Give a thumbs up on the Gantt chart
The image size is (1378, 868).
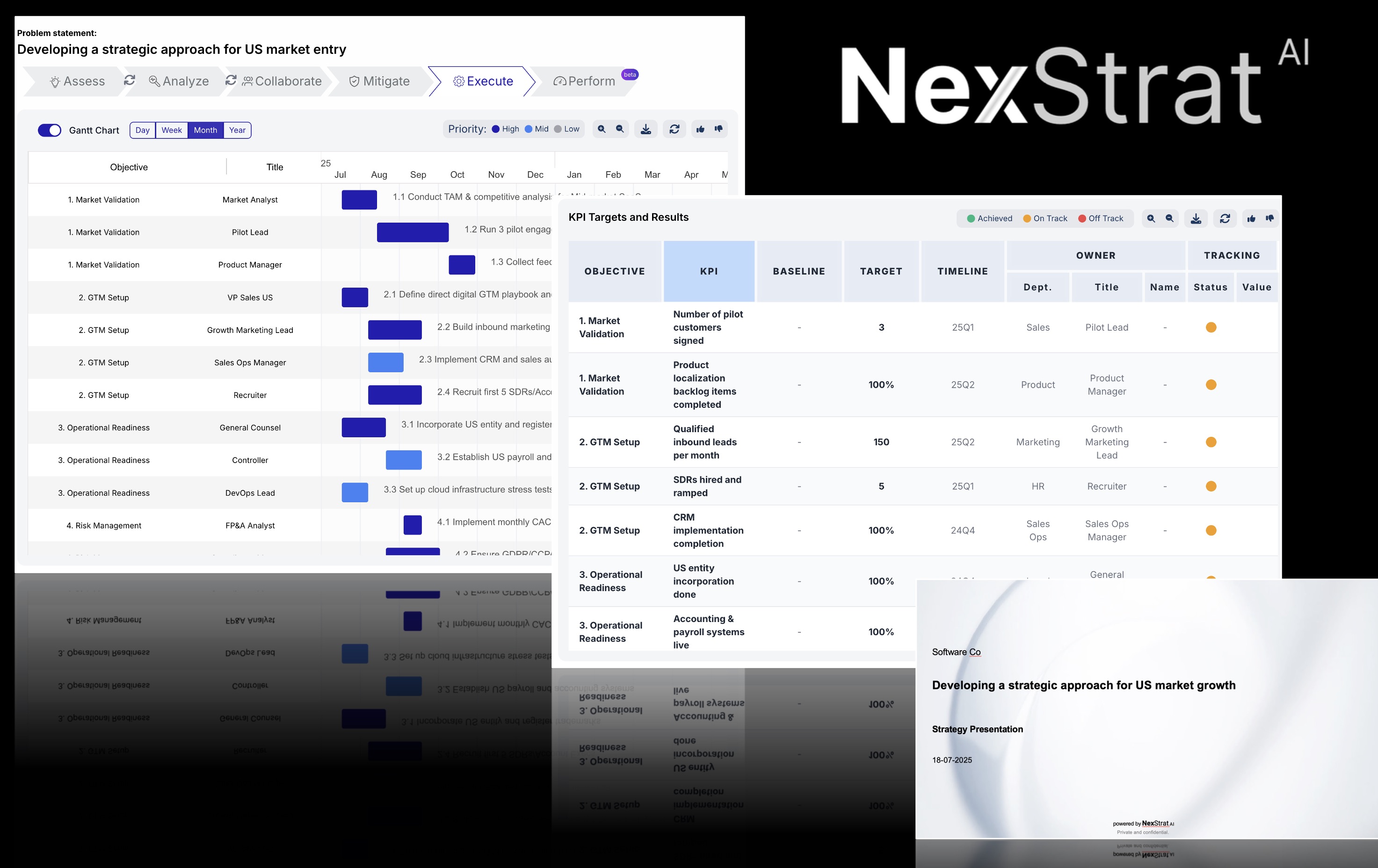(700, 129)
